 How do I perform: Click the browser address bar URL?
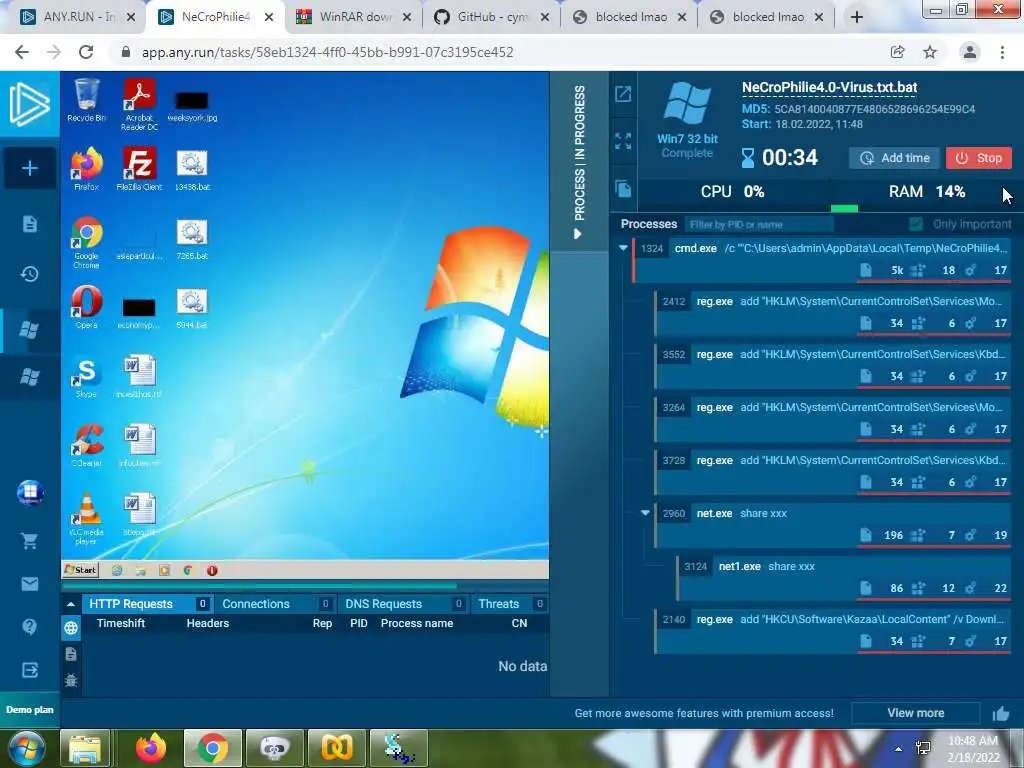coord(328,52)
